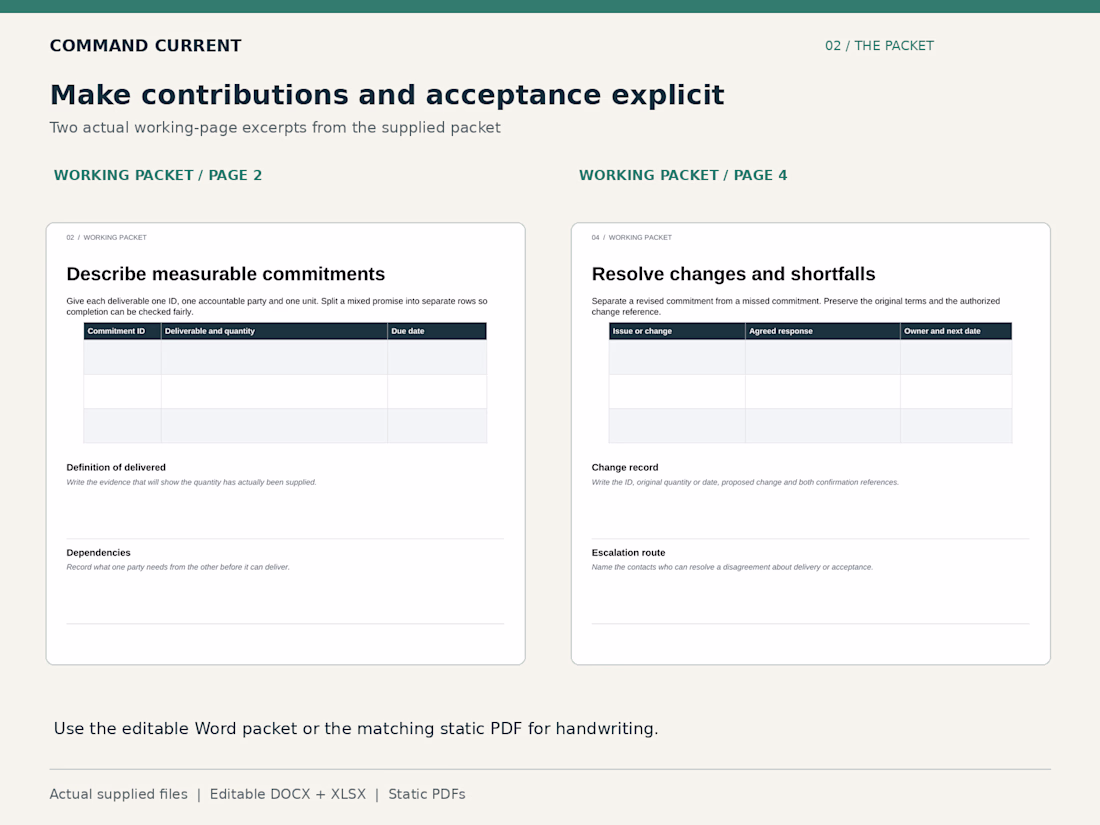Click the "WORKING PACKET / PAGE 2" label
The image size is (1100, 825).
158,175
